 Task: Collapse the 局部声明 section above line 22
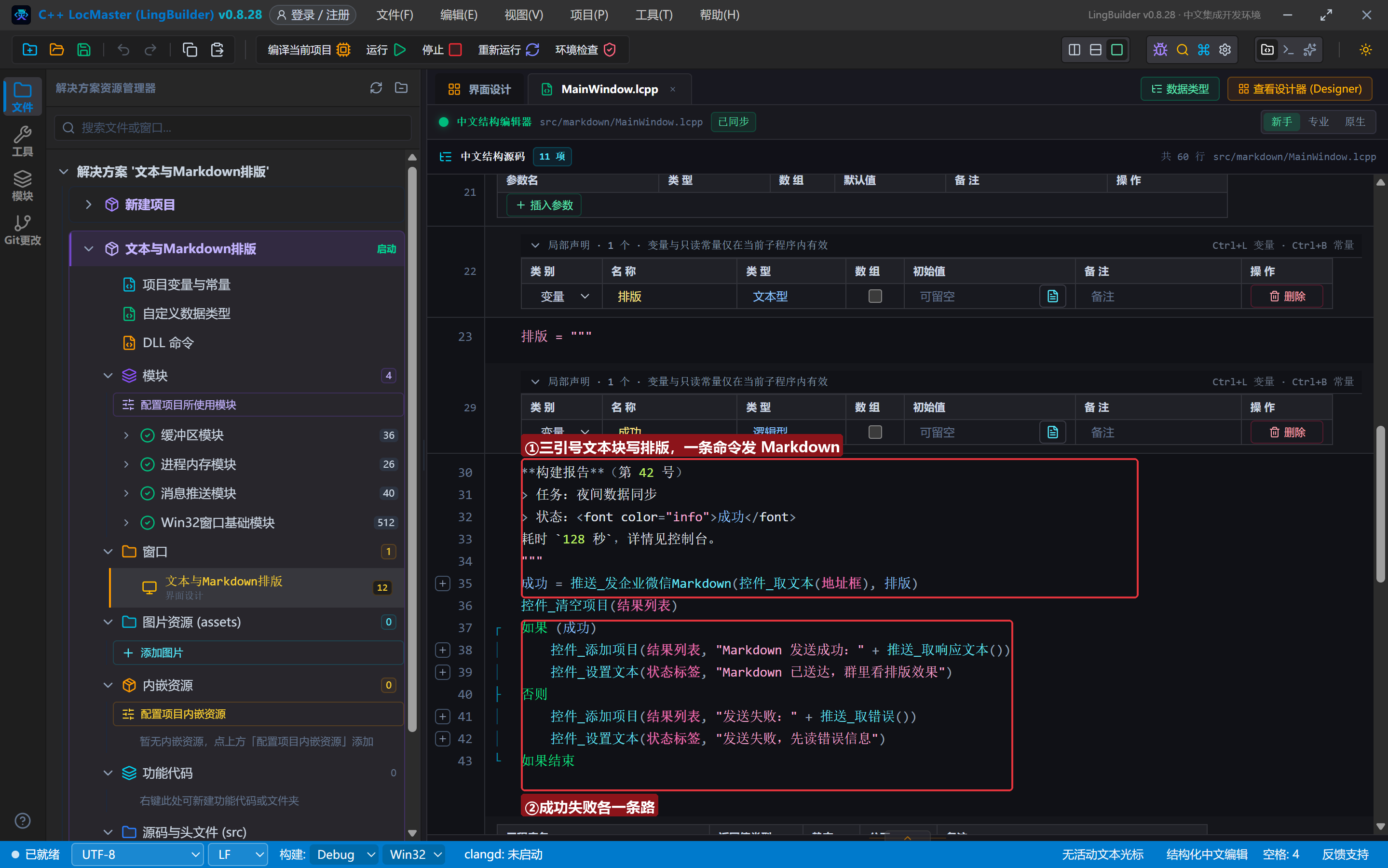(535, 245)
